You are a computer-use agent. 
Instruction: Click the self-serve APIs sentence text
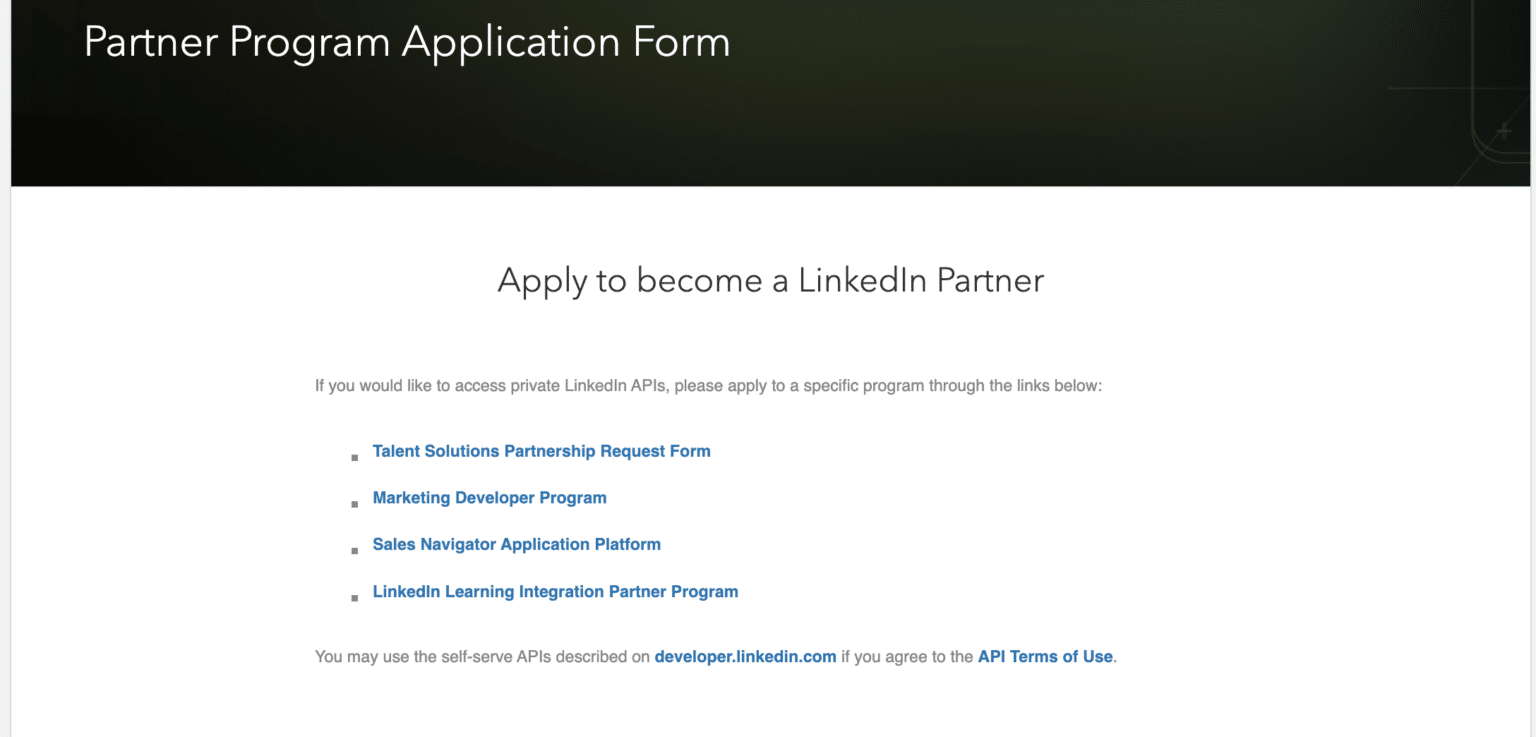[480, 656]
